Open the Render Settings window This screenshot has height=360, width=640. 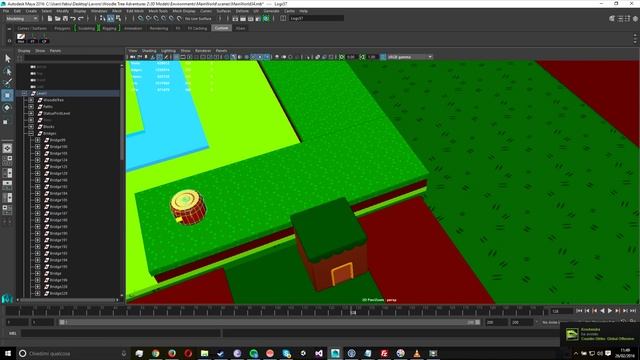[258, 19]
